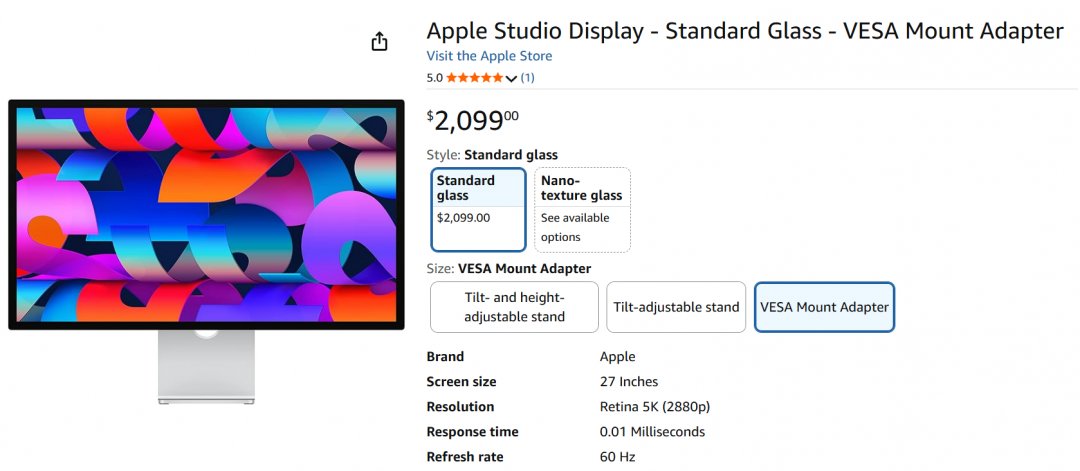Select Tilt- and height-adjustable stand option

(514, 307)
